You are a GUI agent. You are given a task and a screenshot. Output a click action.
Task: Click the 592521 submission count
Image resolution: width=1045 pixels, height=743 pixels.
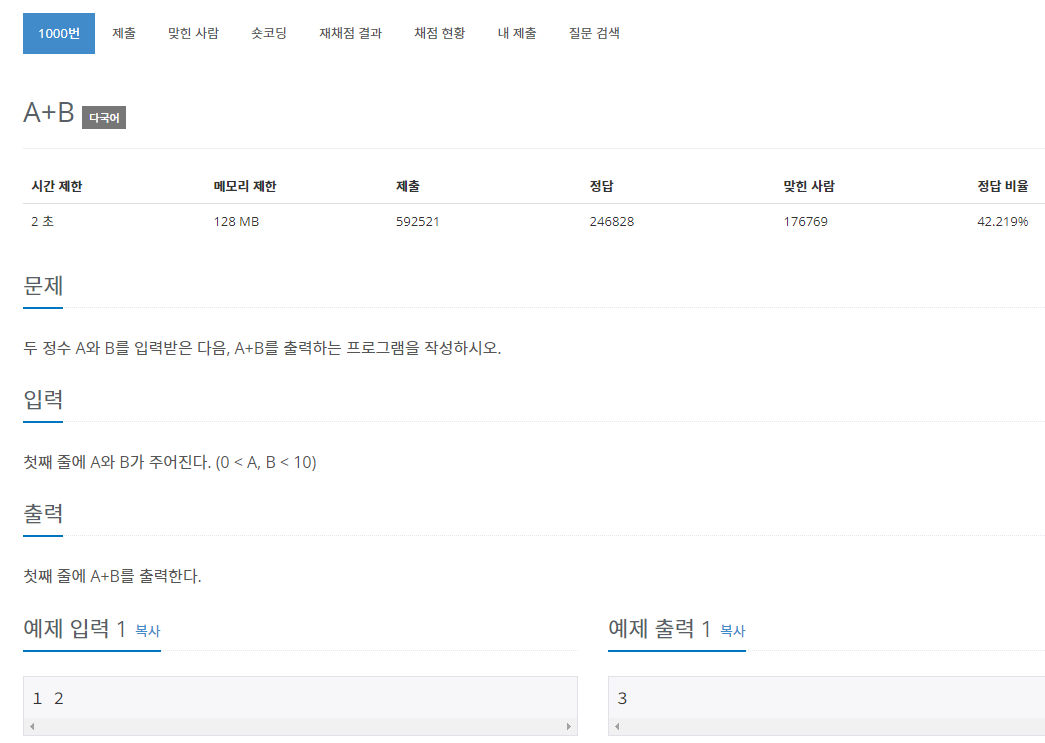[417, 222]
